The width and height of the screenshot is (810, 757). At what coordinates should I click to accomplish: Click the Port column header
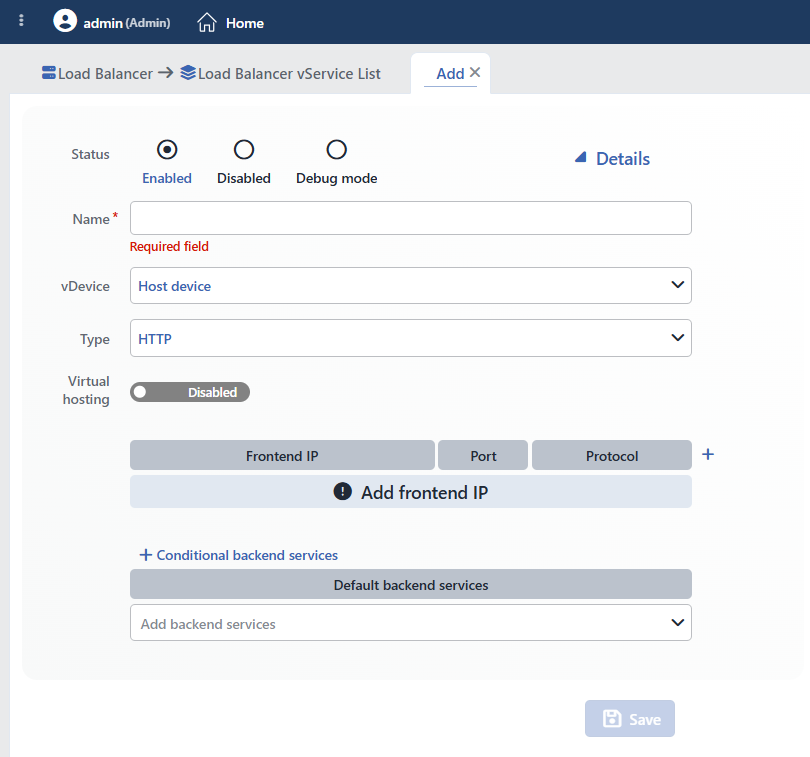[x=483, y=455]
